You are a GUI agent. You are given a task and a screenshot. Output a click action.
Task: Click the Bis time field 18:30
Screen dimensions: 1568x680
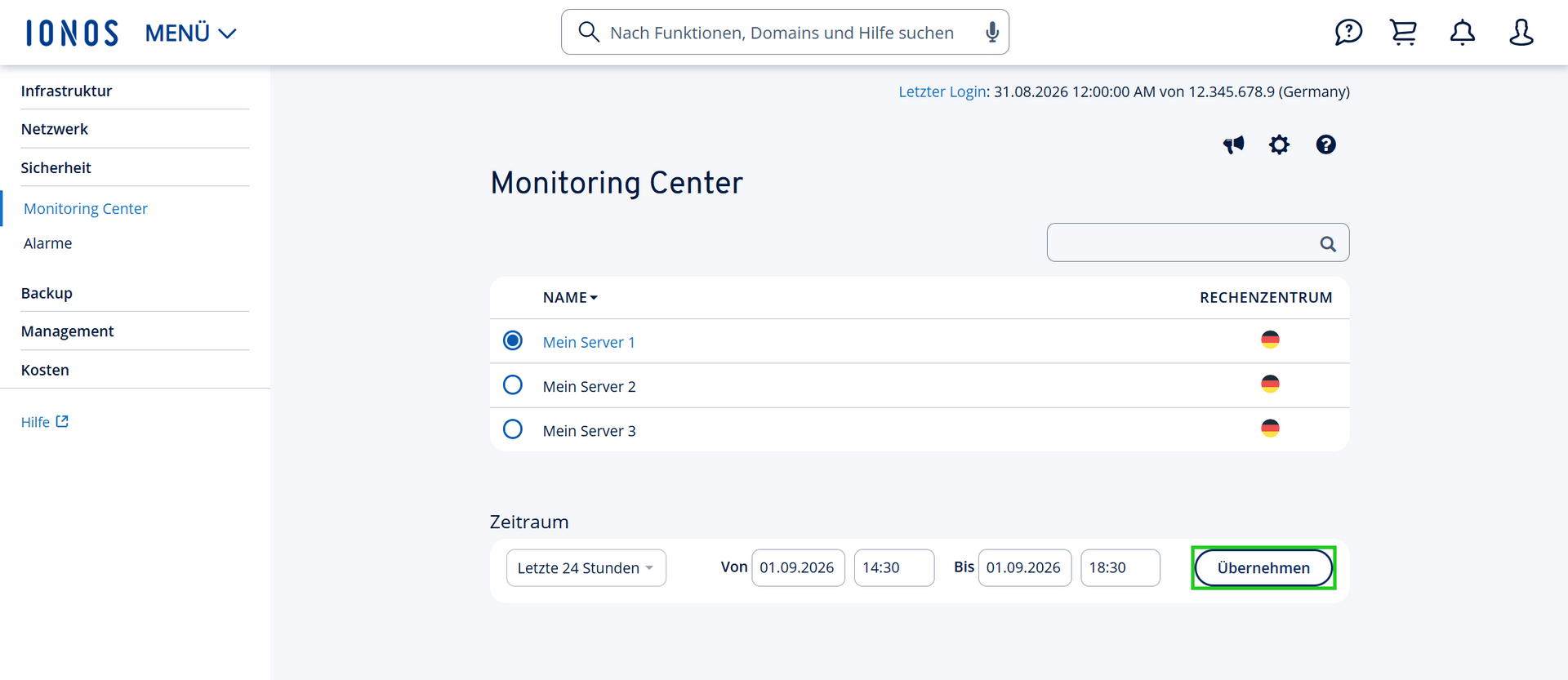coord(1120,567)
